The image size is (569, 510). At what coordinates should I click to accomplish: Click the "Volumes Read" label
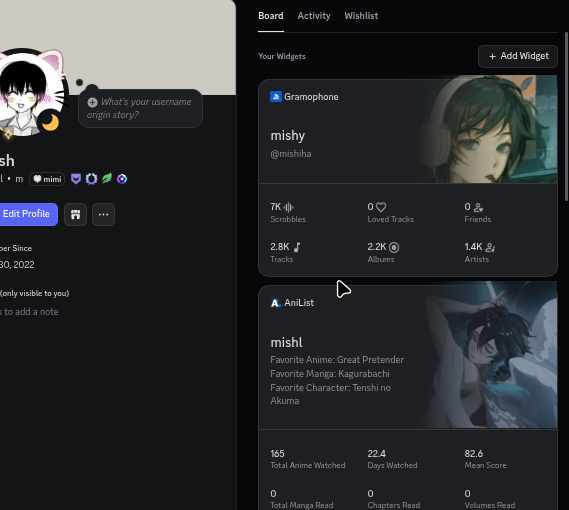tap(490, 505)
